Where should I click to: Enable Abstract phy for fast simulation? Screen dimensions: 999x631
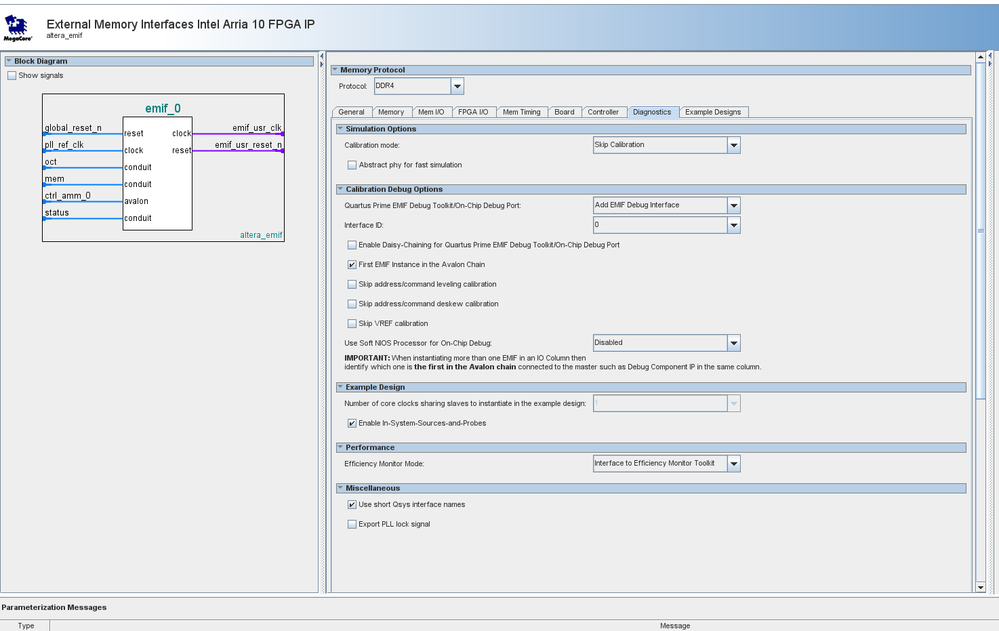pyautogui.click(x=352, y=165)
